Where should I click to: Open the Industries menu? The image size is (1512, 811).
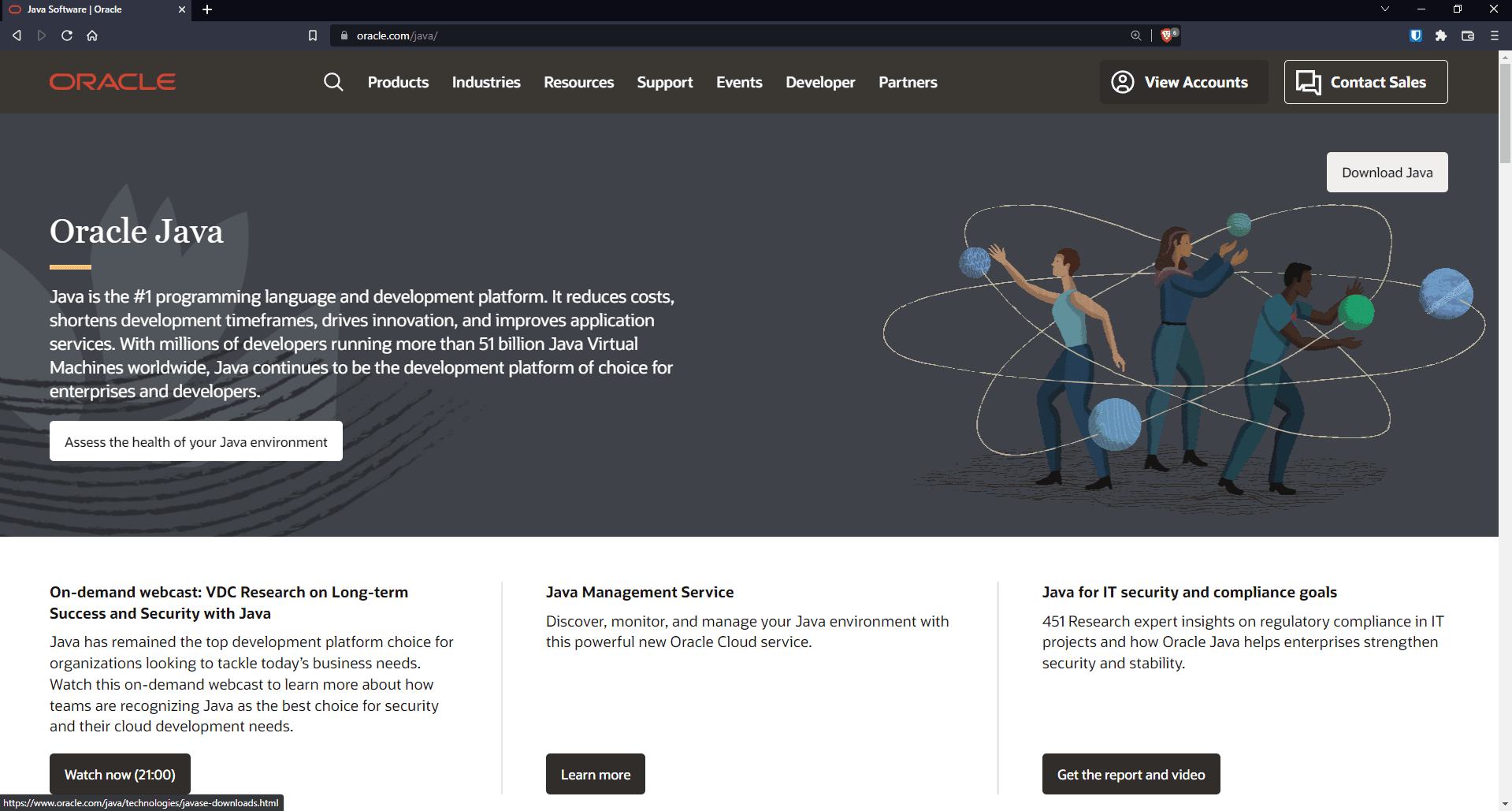point(486,82)
